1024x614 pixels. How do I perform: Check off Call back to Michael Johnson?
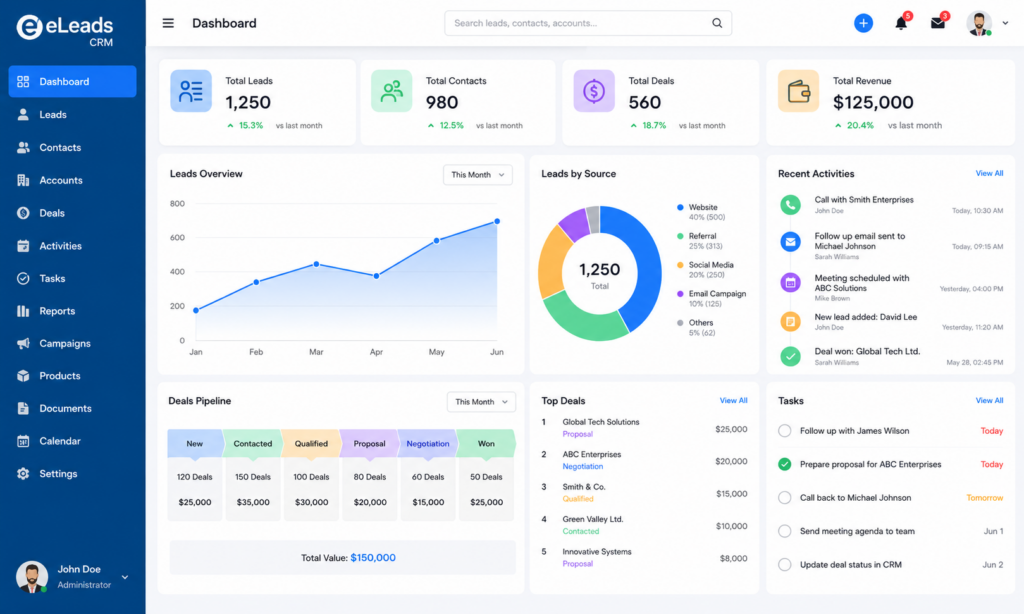(x=784, y=498)
